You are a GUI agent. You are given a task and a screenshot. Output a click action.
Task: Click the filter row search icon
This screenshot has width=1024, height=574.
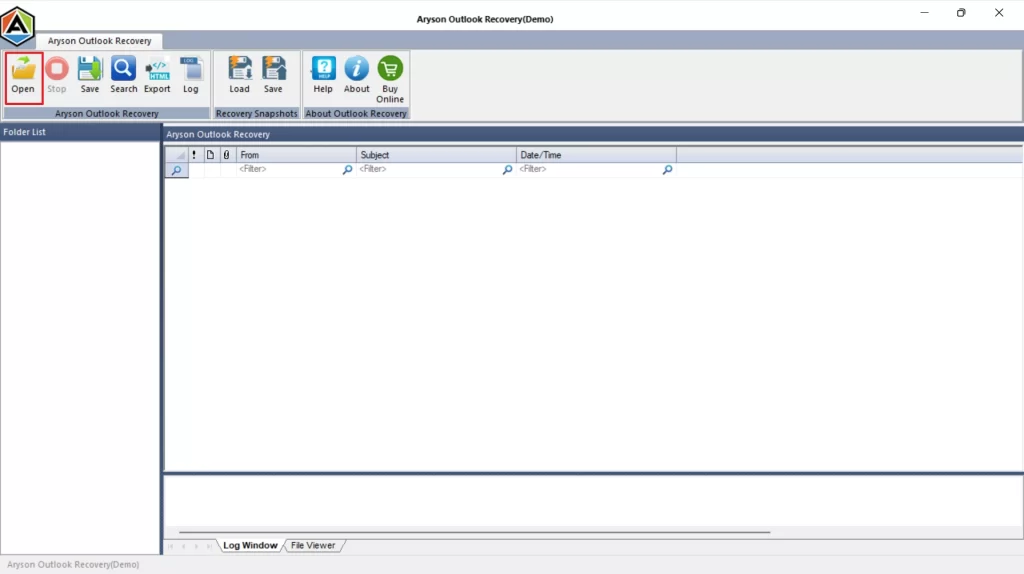pos(176,170)
